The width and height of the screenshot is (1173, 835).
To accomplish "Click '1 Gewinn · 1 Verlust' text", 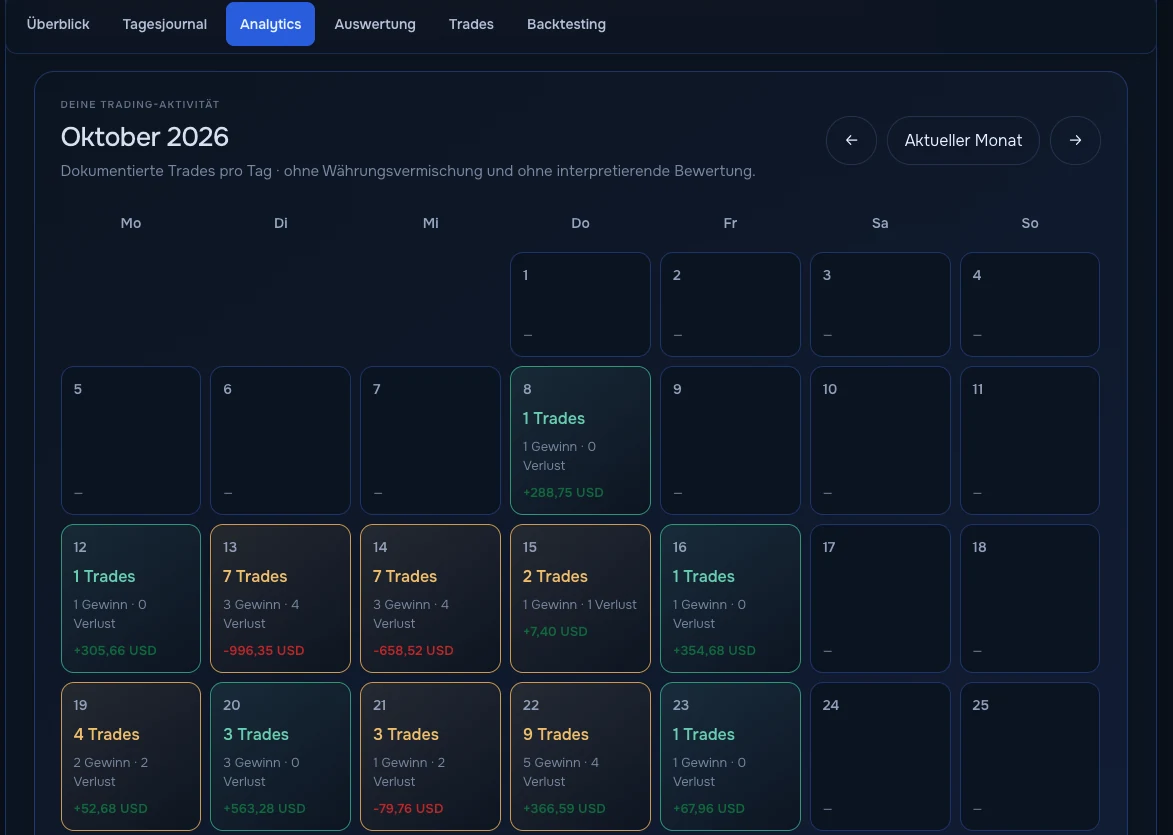I will click(x=580, y=605).
